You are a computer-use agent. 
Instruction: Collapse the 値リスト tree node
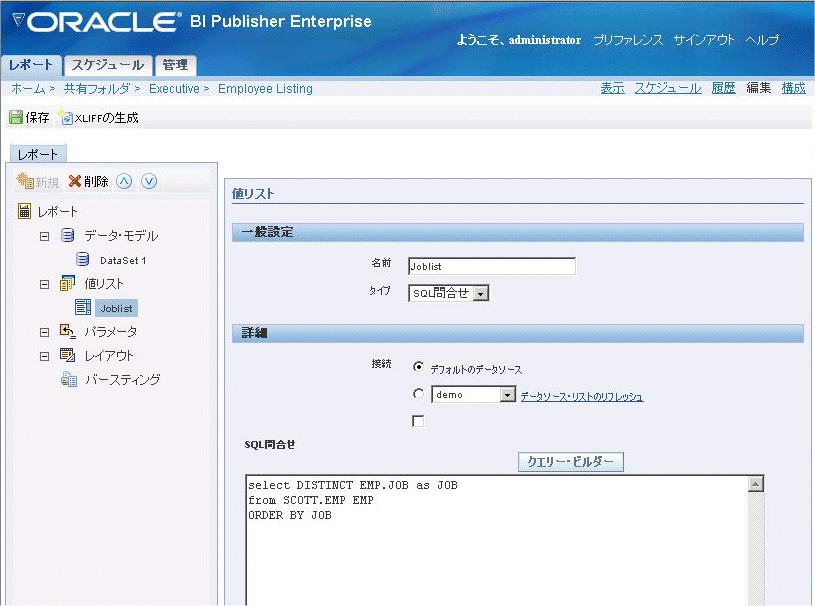tap(45, 284)
